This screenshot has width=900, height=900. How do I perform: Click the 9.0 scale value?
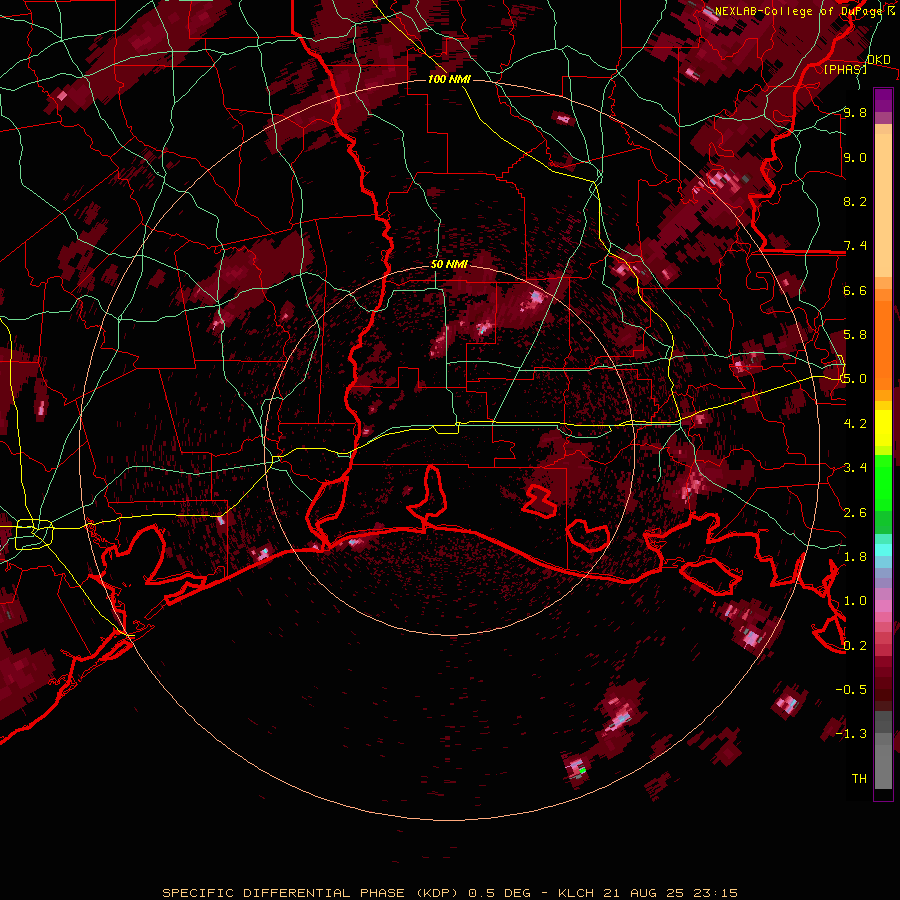coord(855,157)
